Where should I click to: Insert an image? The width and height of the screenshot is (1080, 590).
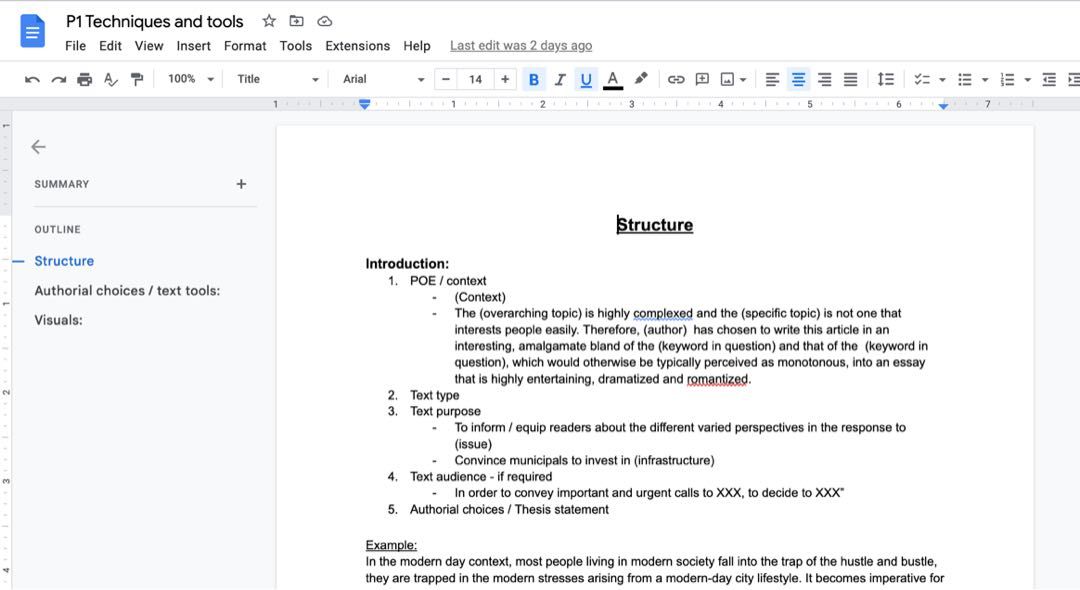(727, 78)
